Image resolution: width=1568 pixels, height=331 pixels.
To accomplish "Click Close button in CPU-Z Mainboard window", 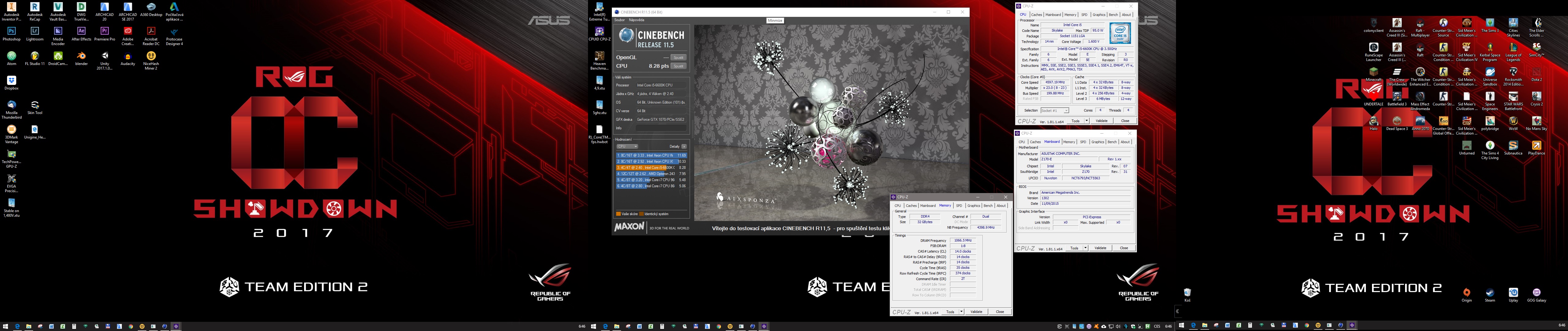I will (x=1124, y=248).
